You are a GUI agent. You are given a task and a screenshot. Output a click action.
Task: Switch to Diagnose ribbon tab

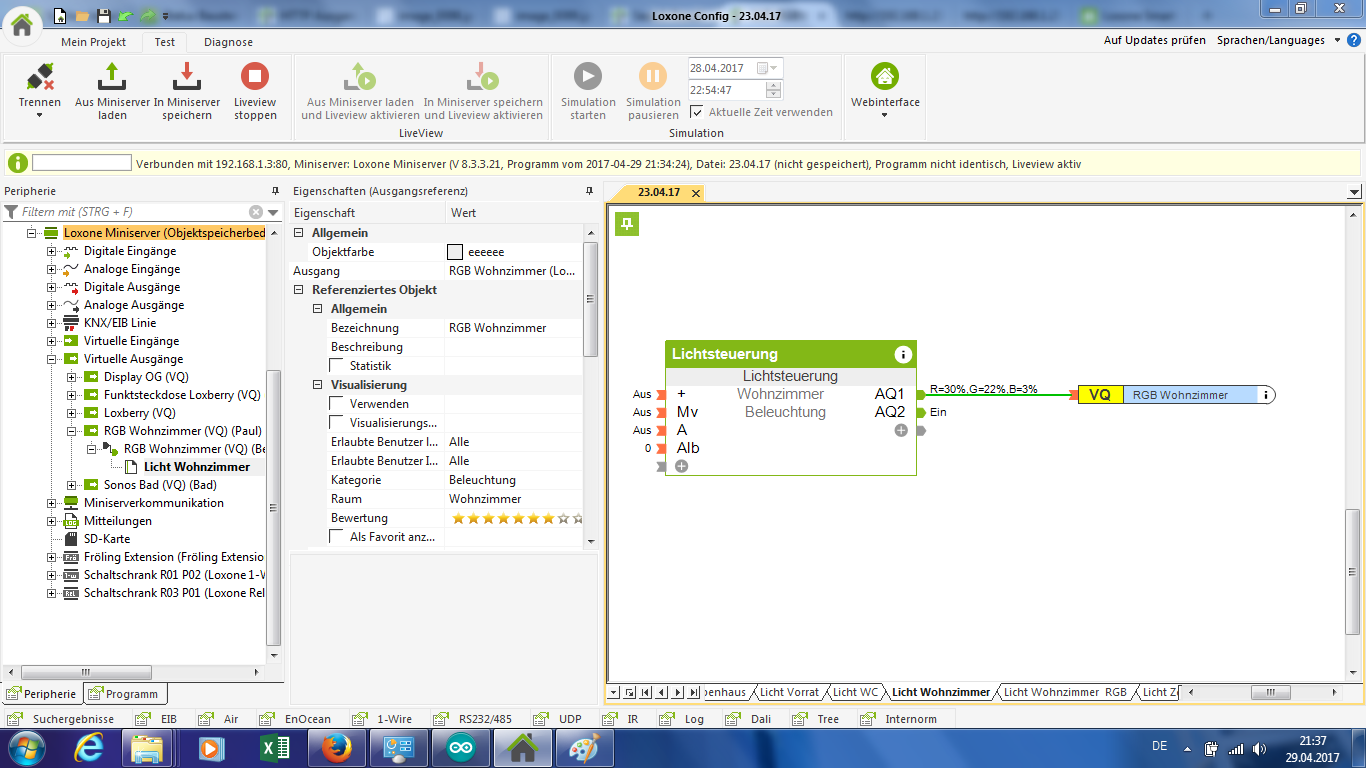(228, 42)
